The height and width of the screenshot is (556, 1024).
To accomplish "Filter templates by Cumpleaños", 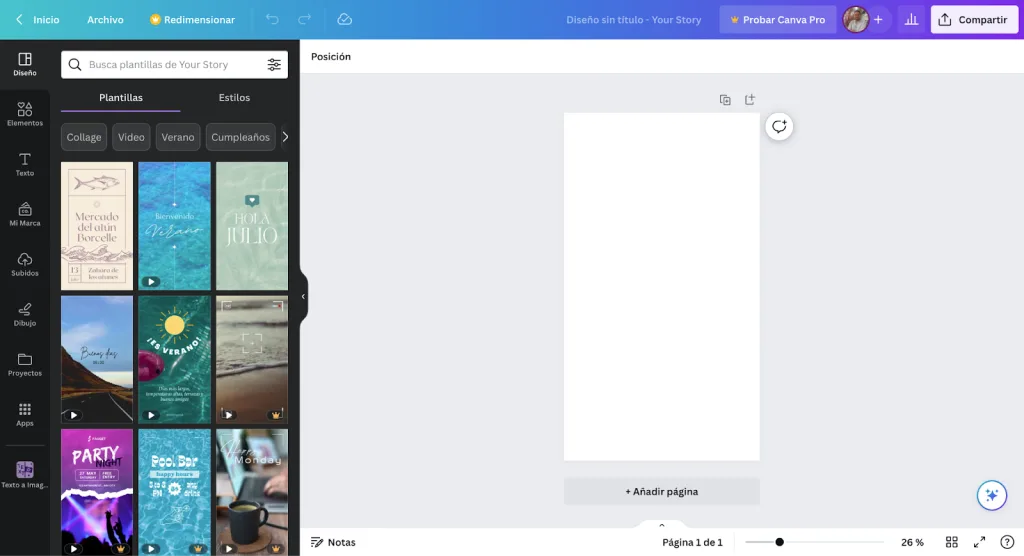I will pyautogui.click(x=240, y=137).
